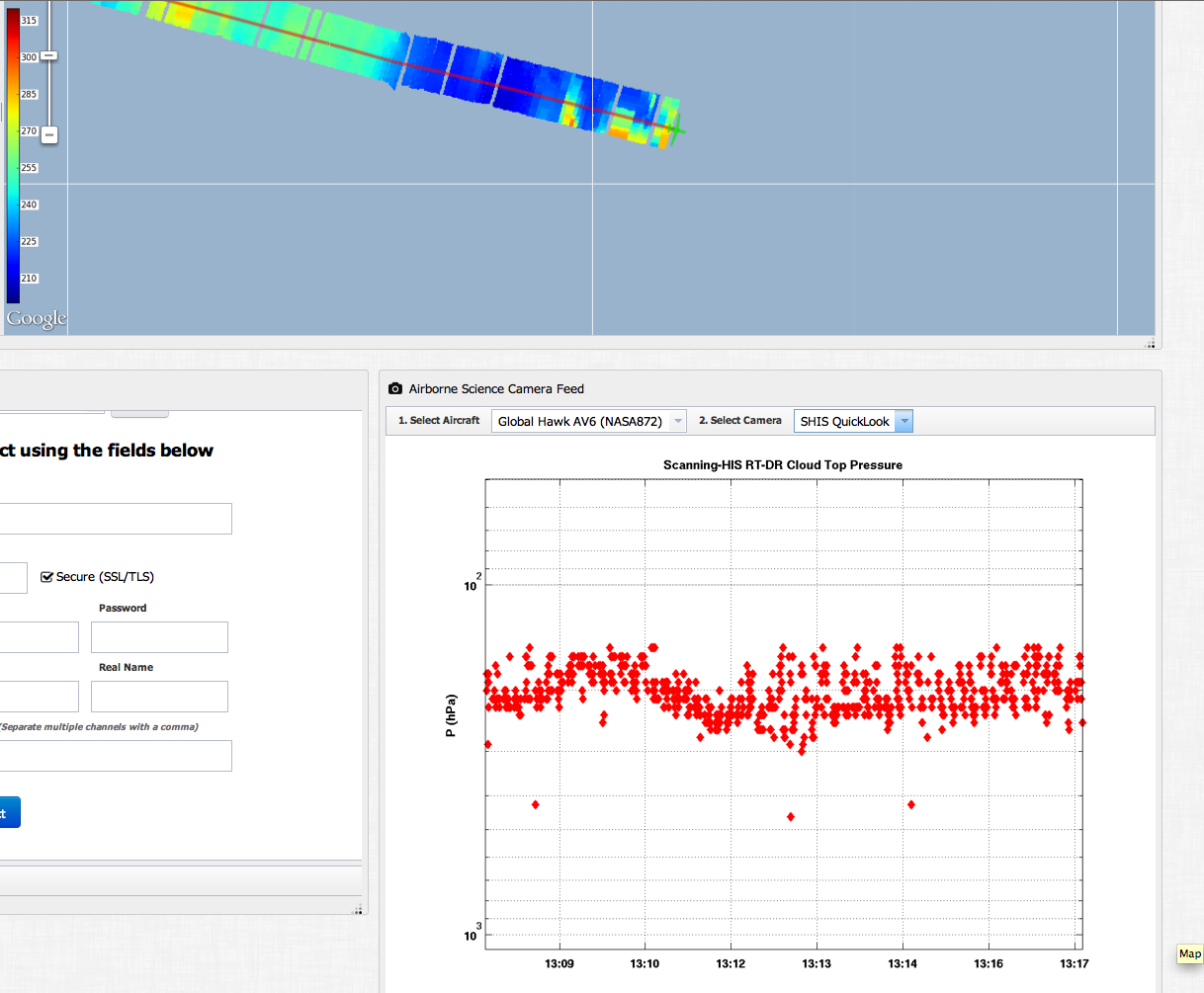This screenshot has height=993, width=1204.
Task: Grab the map panel's bottom-right resize handle
Action: (1150, 344)
